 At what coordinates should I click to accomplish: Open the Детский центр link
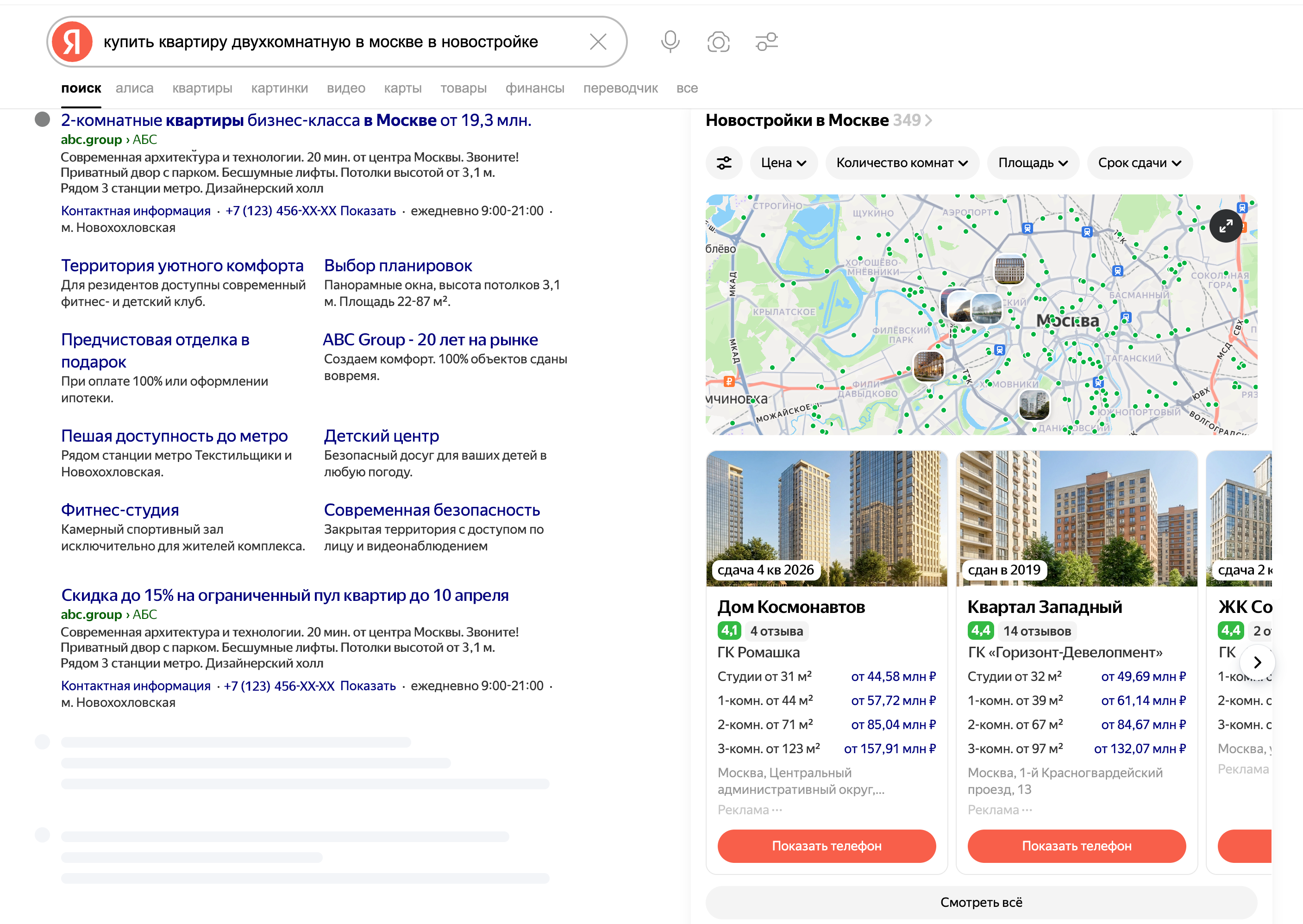(381, 436)
